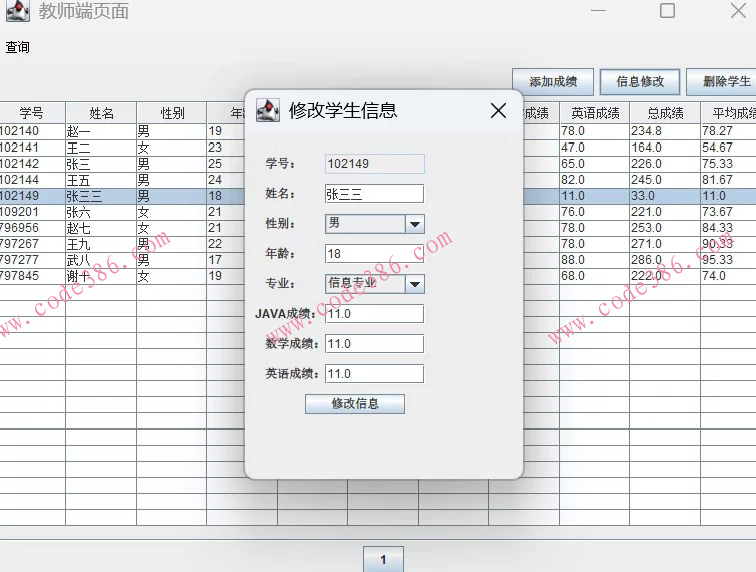Open the 查询 menu
The width and height of the screenshot is (756, 572).
[x=17, y=47]
